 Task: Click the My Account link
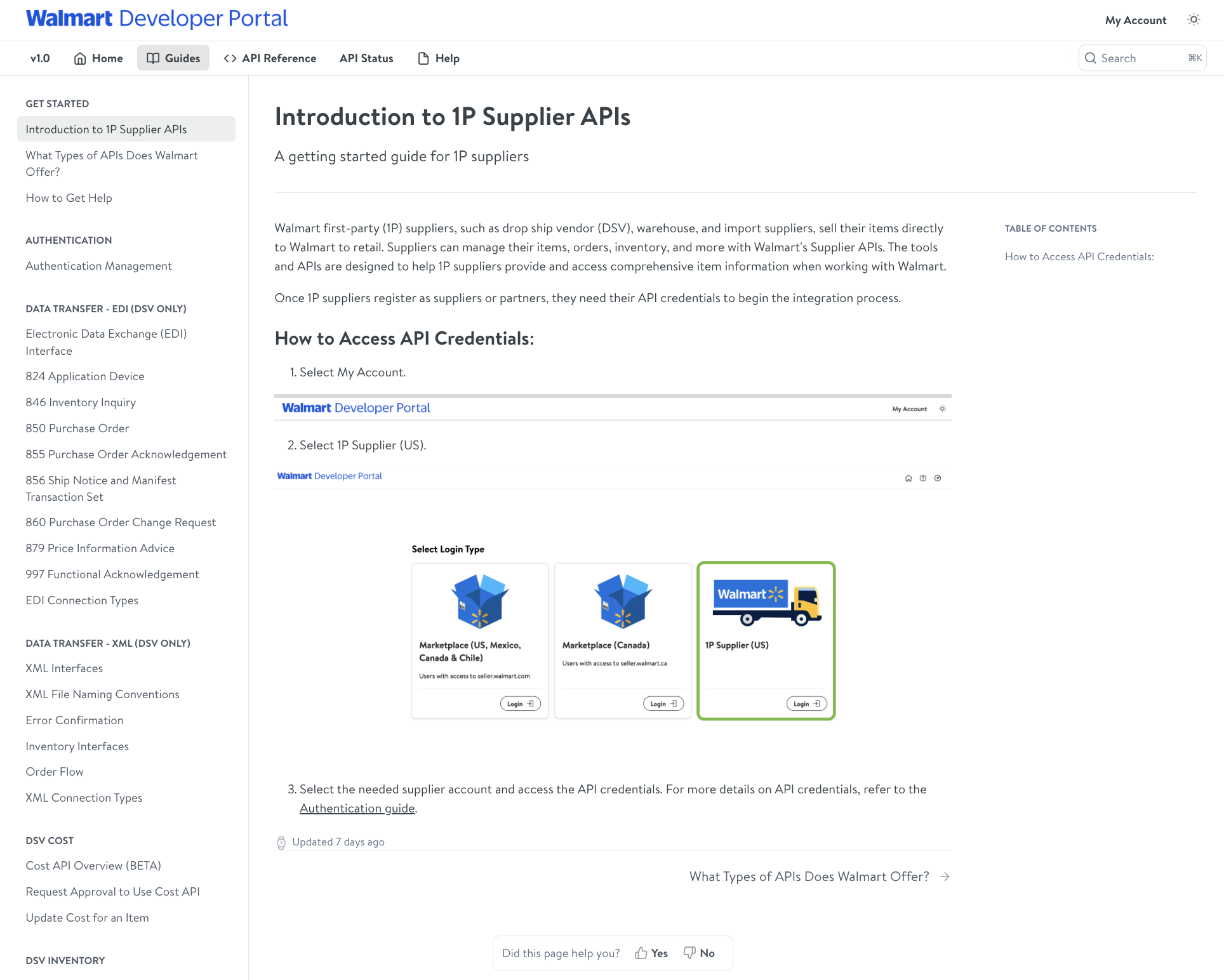click(x=1136, y=20)
